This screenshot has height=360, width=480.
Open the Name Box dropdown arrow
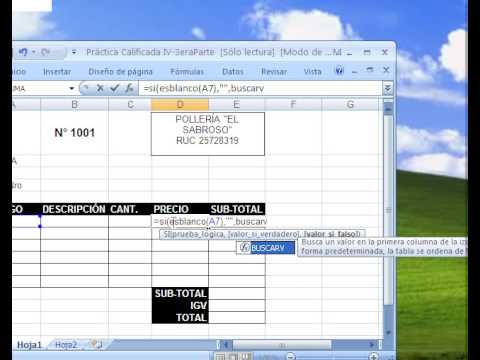pos(72,89)
